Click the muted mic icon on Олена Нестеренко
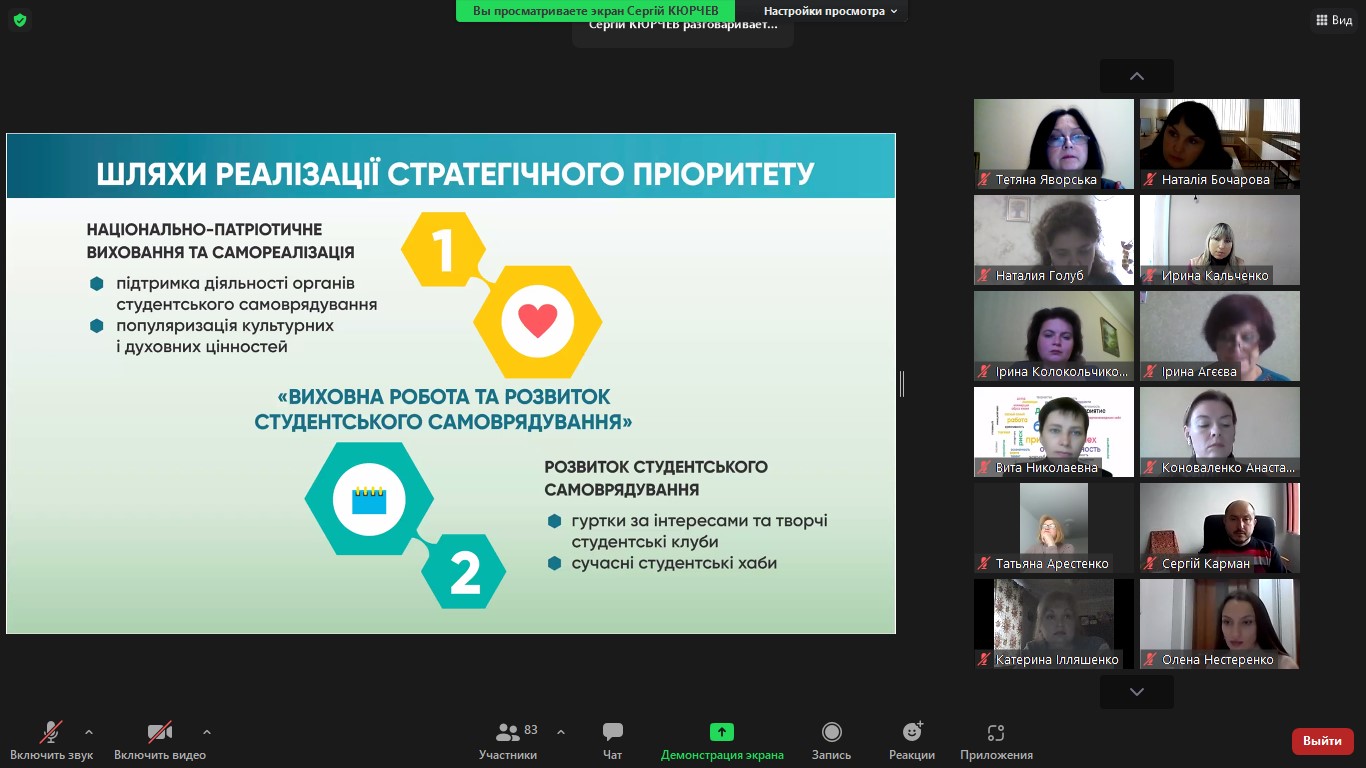 tap(1151, 660)
